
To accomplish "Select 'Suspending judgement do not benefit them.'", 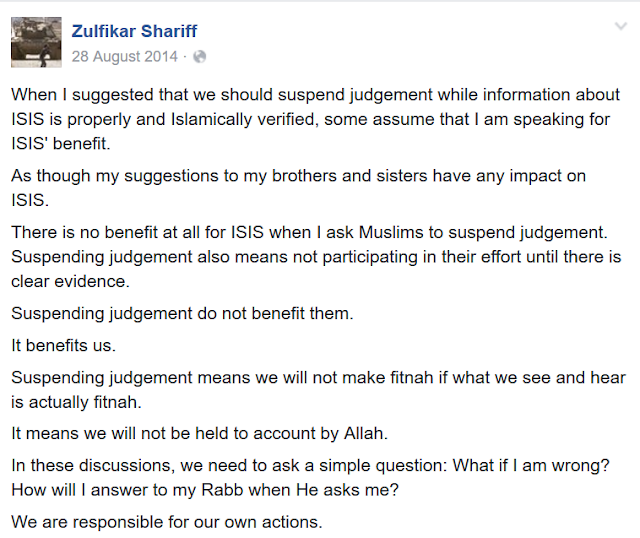I will pyautogui.click(x=182, y=314).
